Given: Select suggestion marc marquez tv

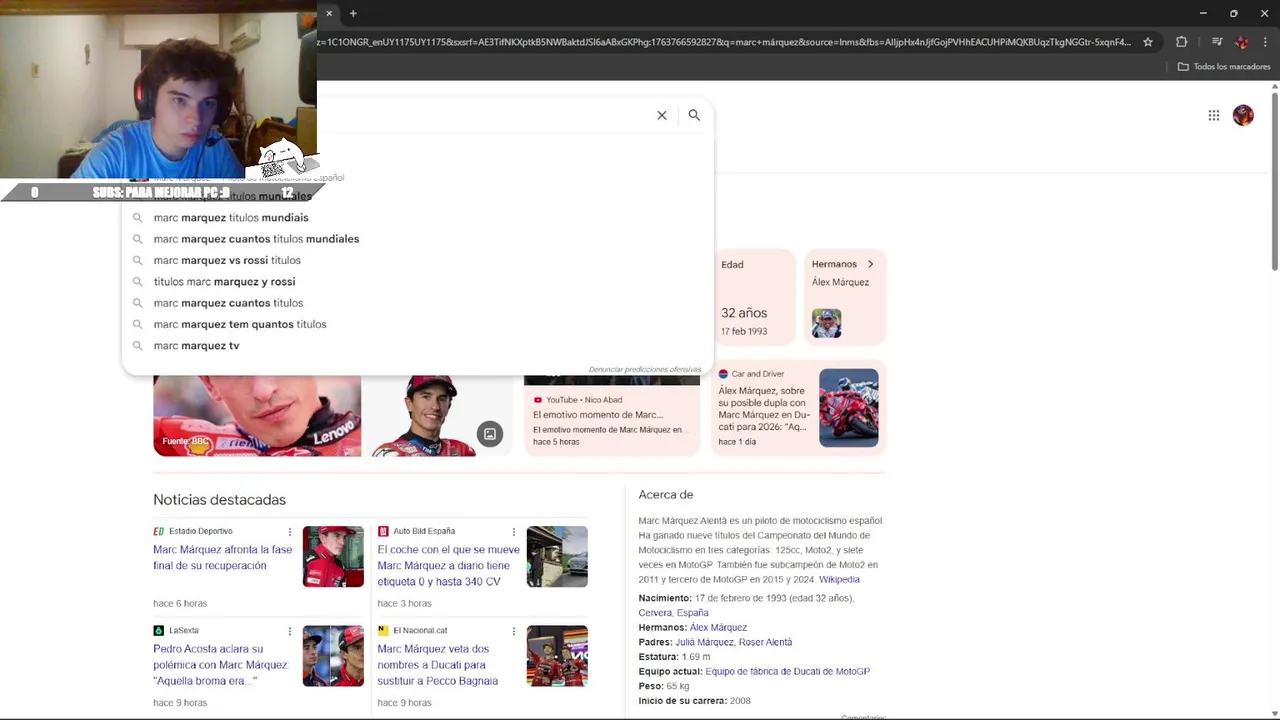Looking at the screenshot, I should tap(417, 345).
